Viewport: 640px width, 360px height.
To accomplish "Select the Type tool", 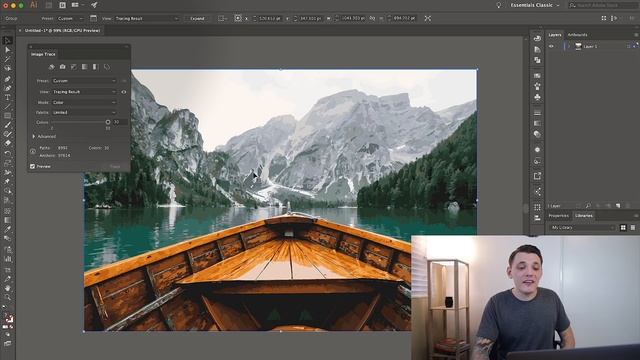I will [7, 98].
